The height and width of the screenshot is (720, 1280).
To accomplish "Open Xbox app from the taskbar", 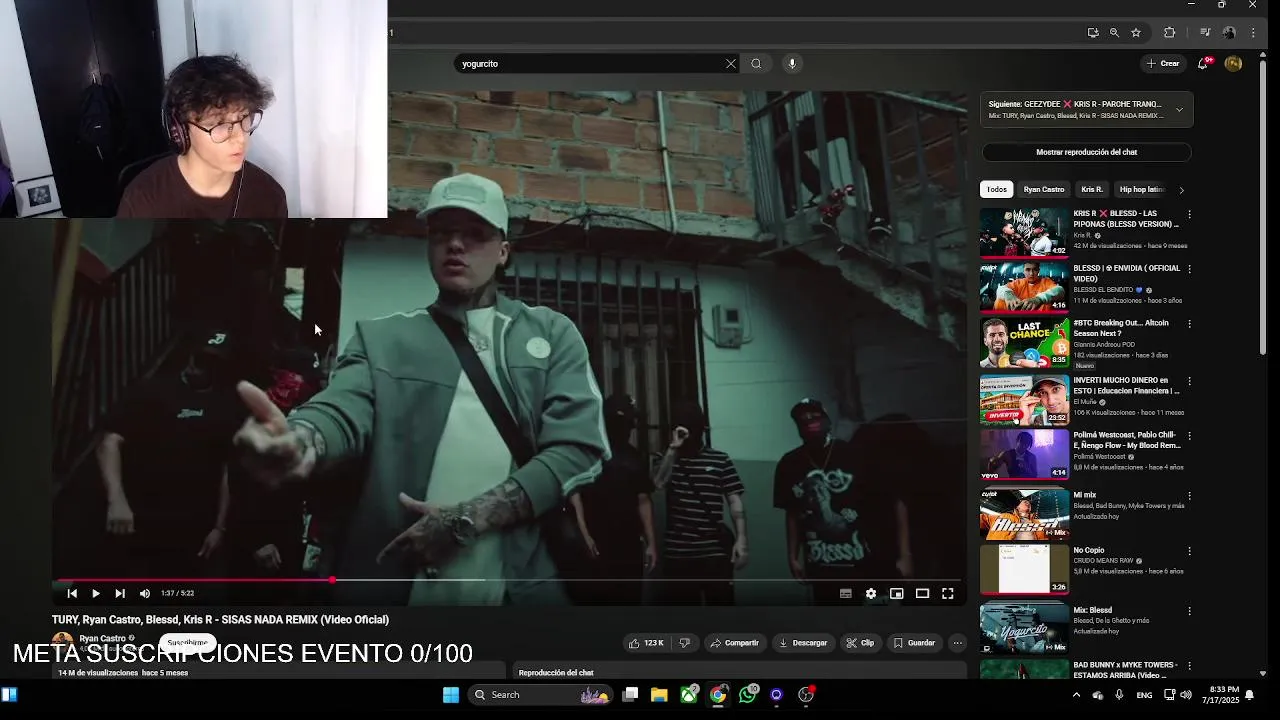I will tap(689, 695).
